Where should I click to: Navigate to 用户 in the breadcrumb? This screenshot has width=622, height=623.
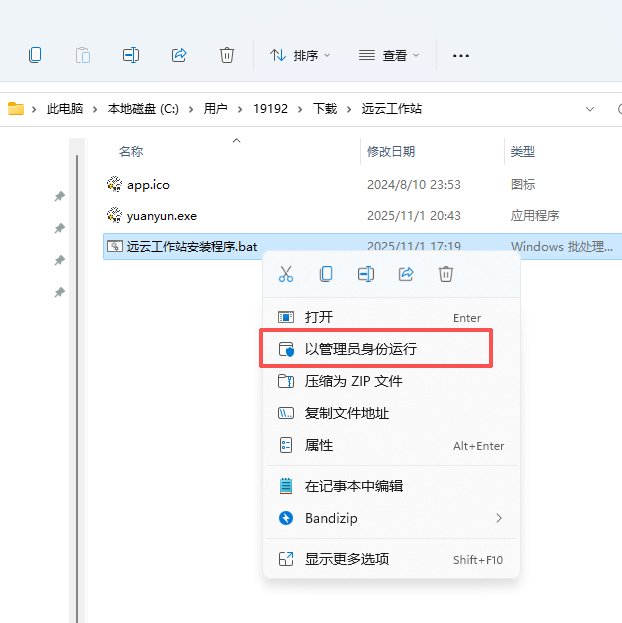tap(215, 108)
